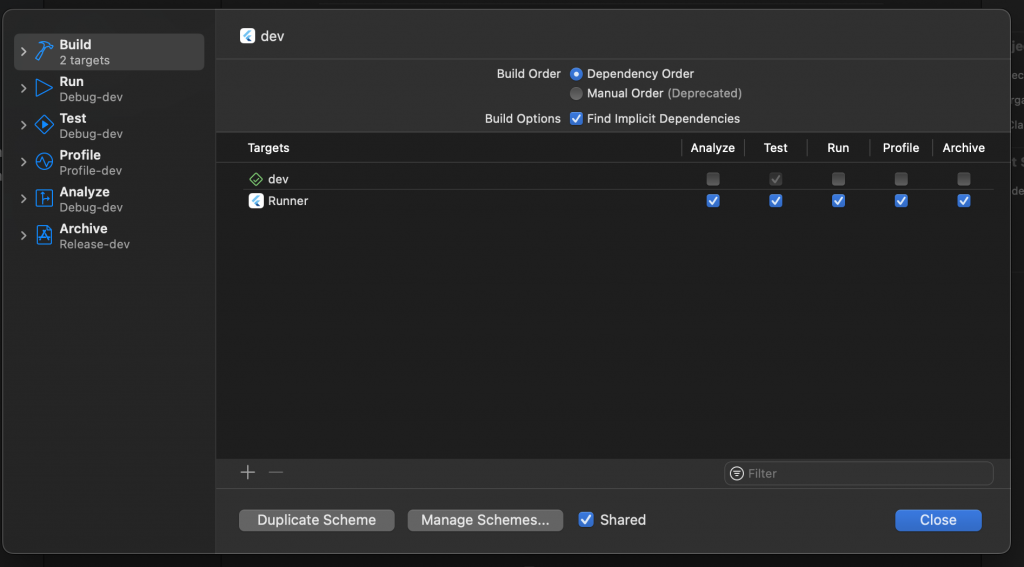Select the dev target row
The width and height of the screenshot is (1024, 567).
click(x=279, y=179)
